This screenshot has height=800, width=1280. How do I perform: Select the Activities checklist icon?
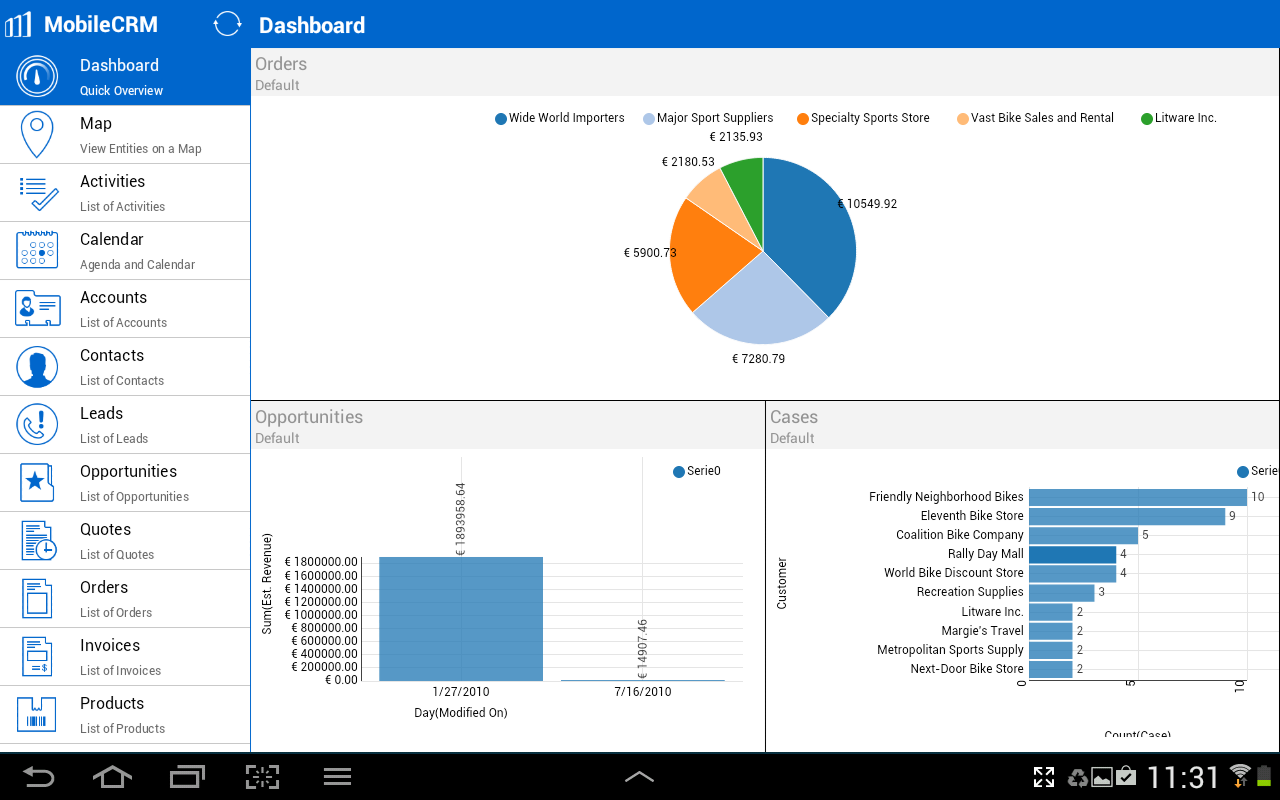click(37, 192)
